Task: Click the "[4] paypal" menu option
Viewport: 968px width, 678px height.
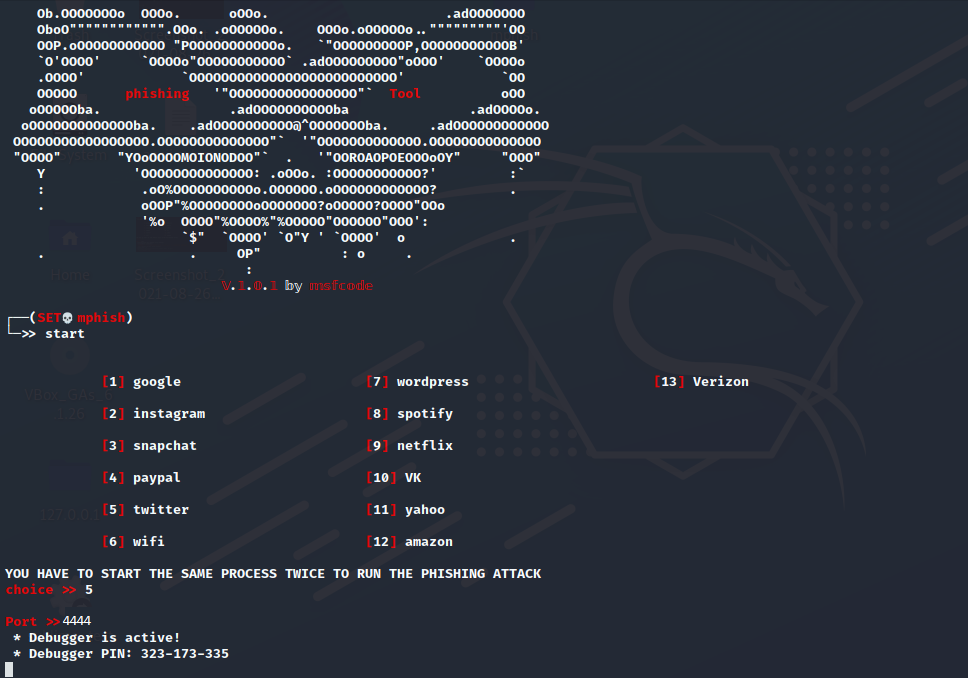Action: coord(141,478)
